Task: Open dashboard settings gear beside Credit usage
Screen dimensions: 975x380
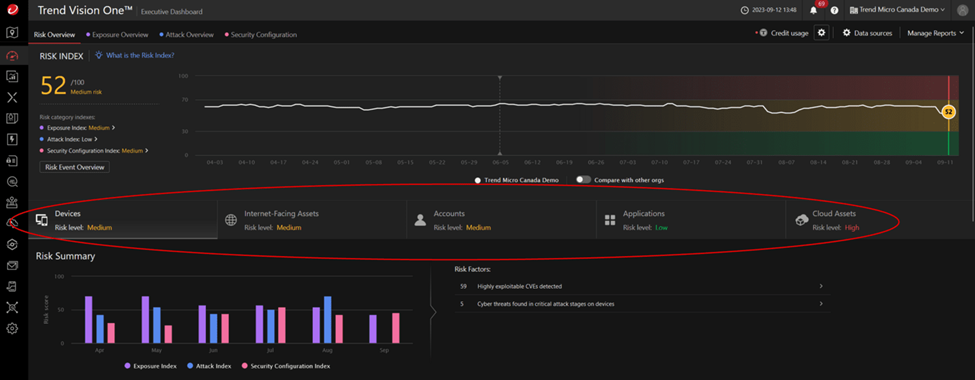Action: click(x=821, y=33)
